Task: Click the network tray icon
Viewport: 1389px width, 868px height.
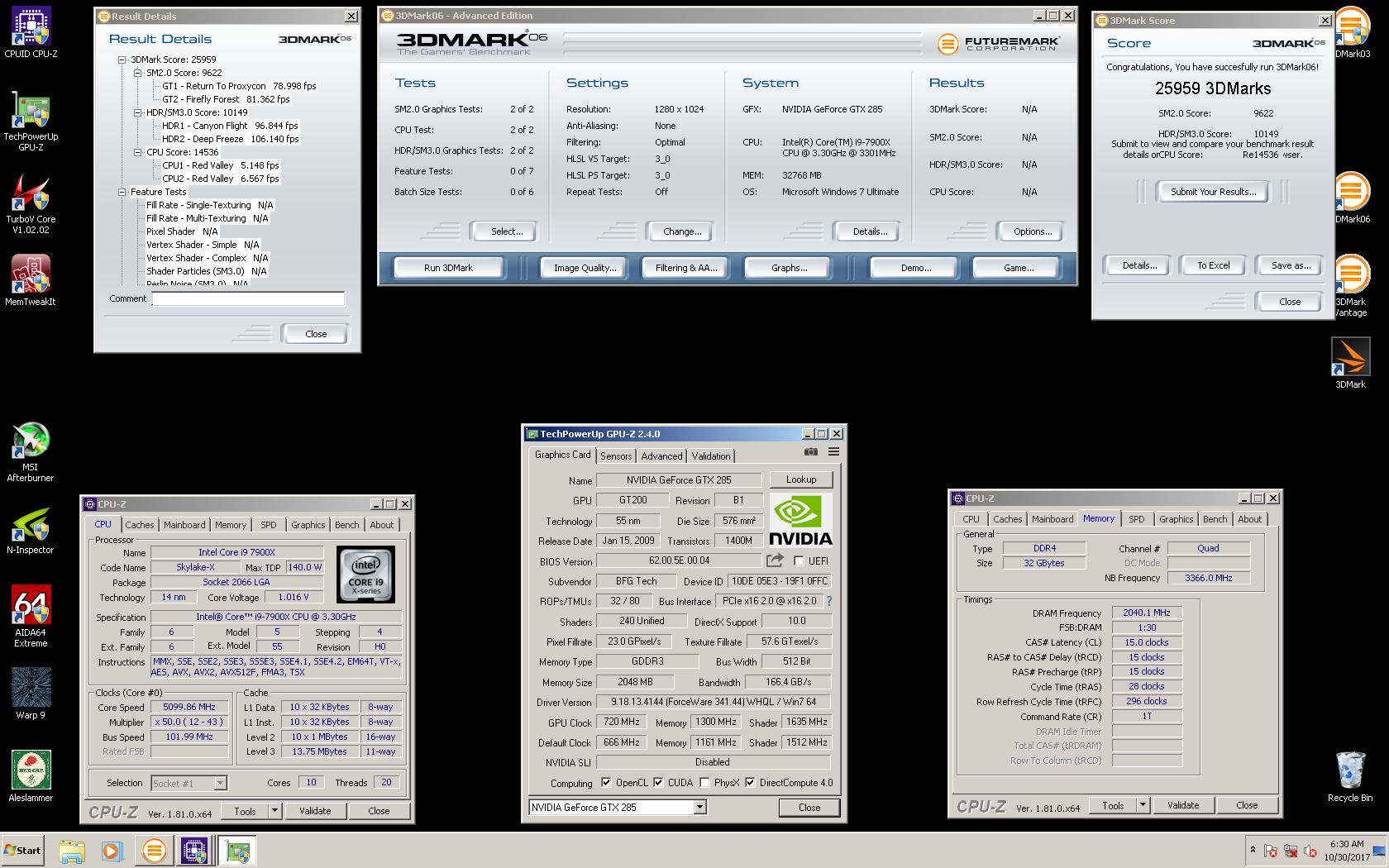Action: [x=1291, y=851]
